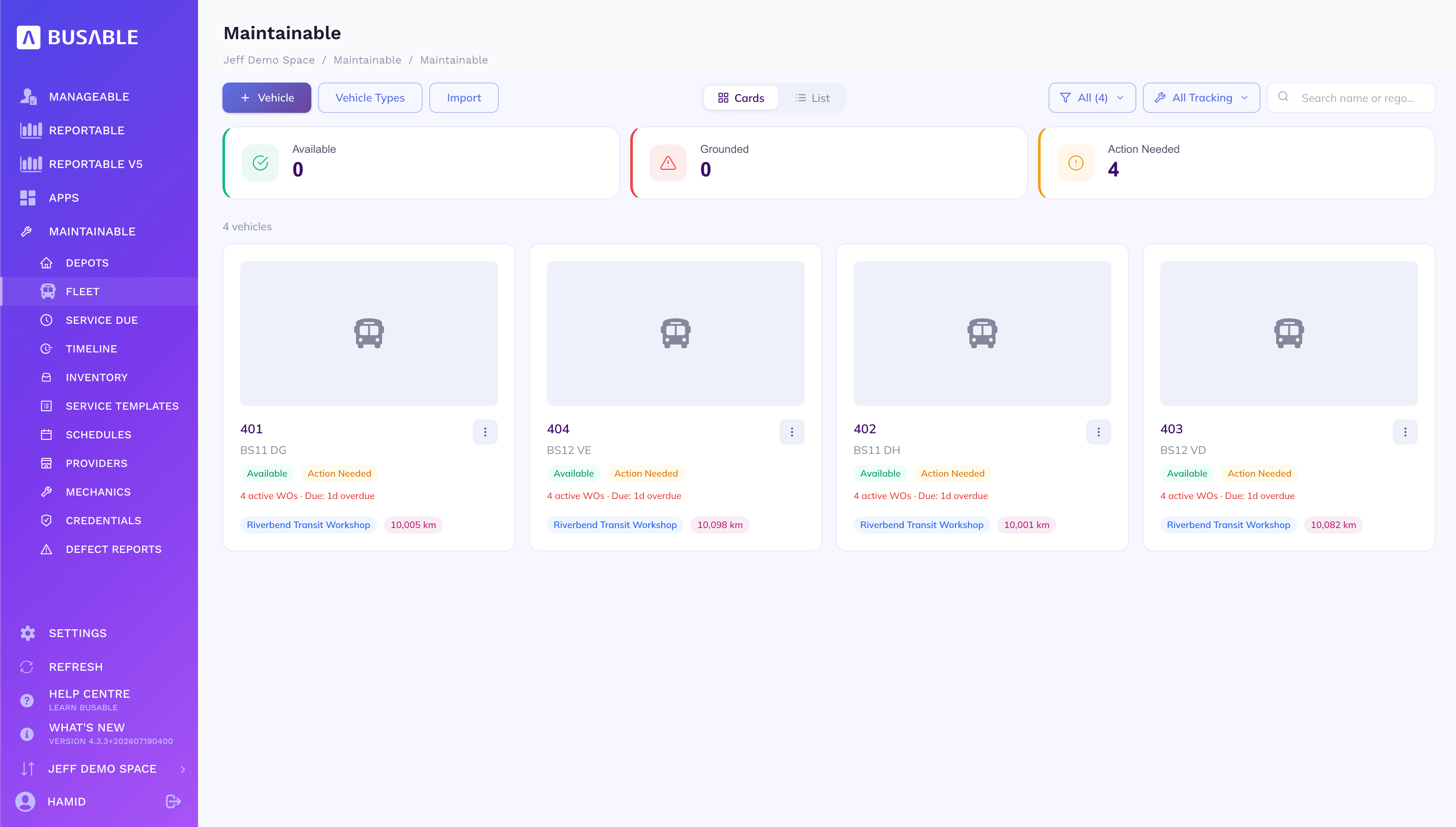Click the Import button
Image resolution: width=1456 pixels, height=827 pixels.
coord(464,98)
